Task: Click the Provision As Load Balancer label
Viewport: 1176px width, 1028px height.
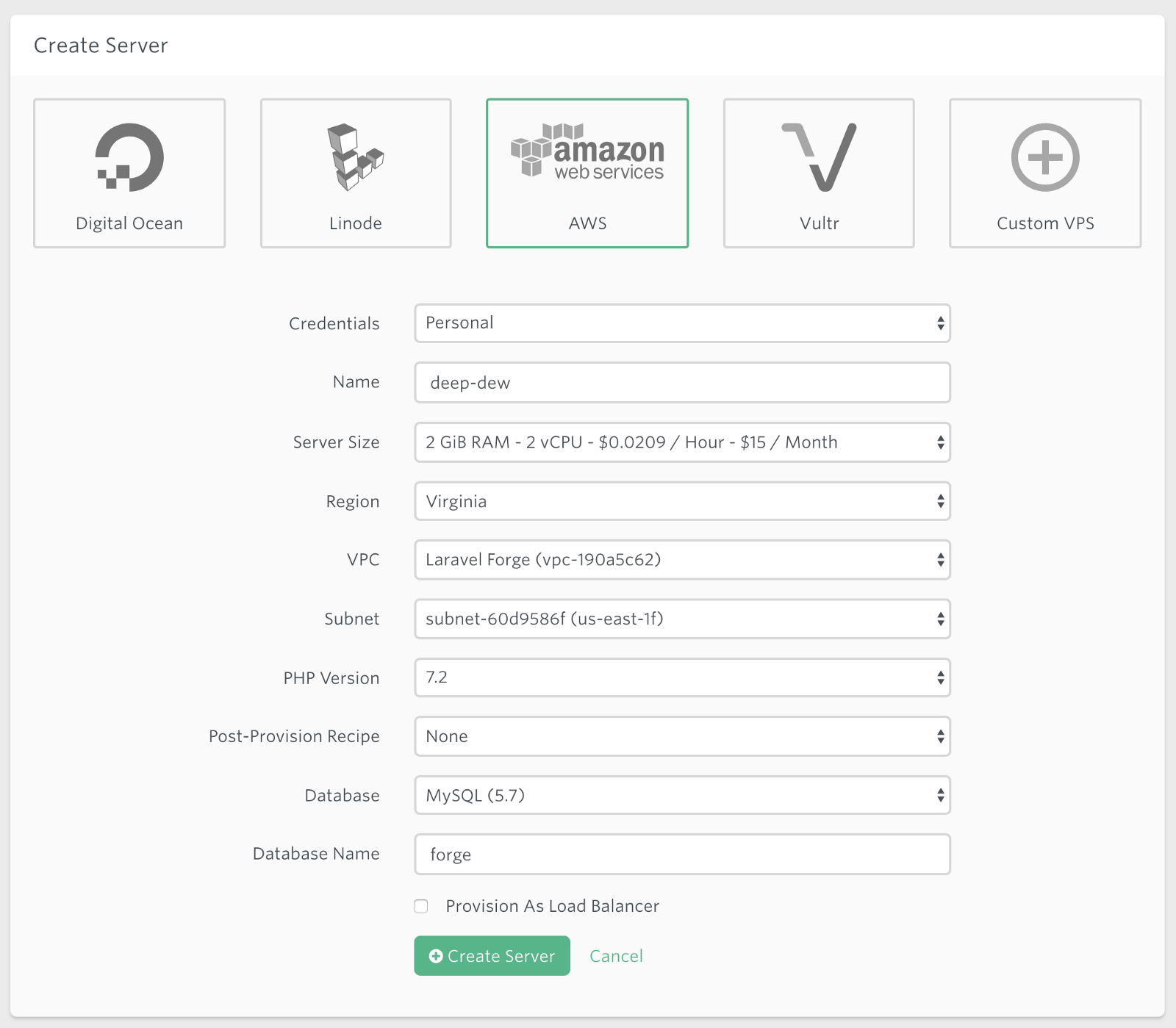Action: 553,906
